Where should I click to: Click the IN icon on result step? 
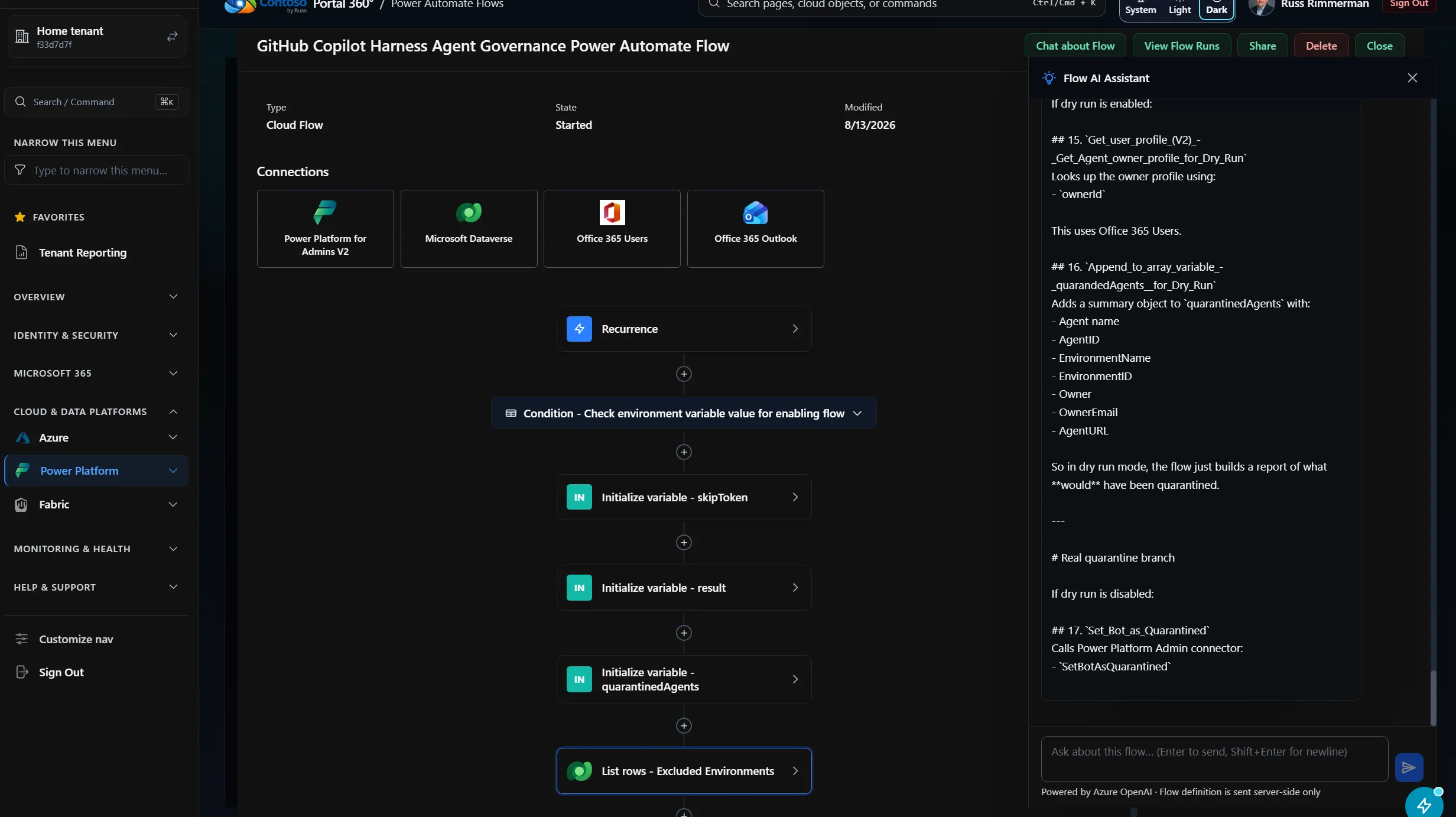[579, 588]
